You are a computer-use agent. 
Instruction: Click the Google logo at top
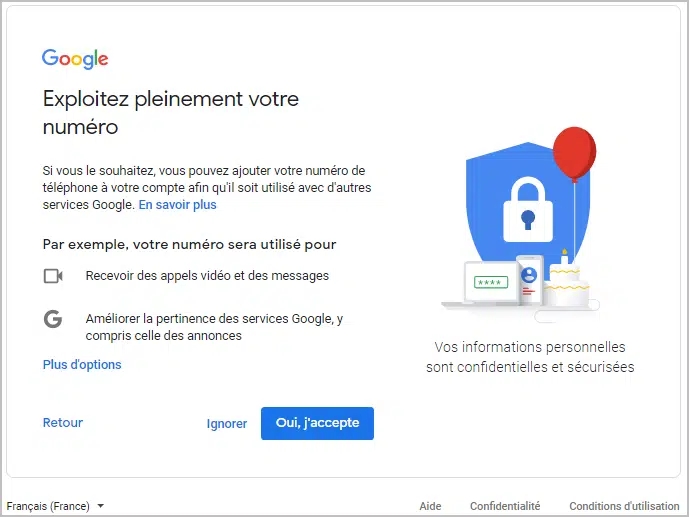pyautogui.click(x=75, y=59)
